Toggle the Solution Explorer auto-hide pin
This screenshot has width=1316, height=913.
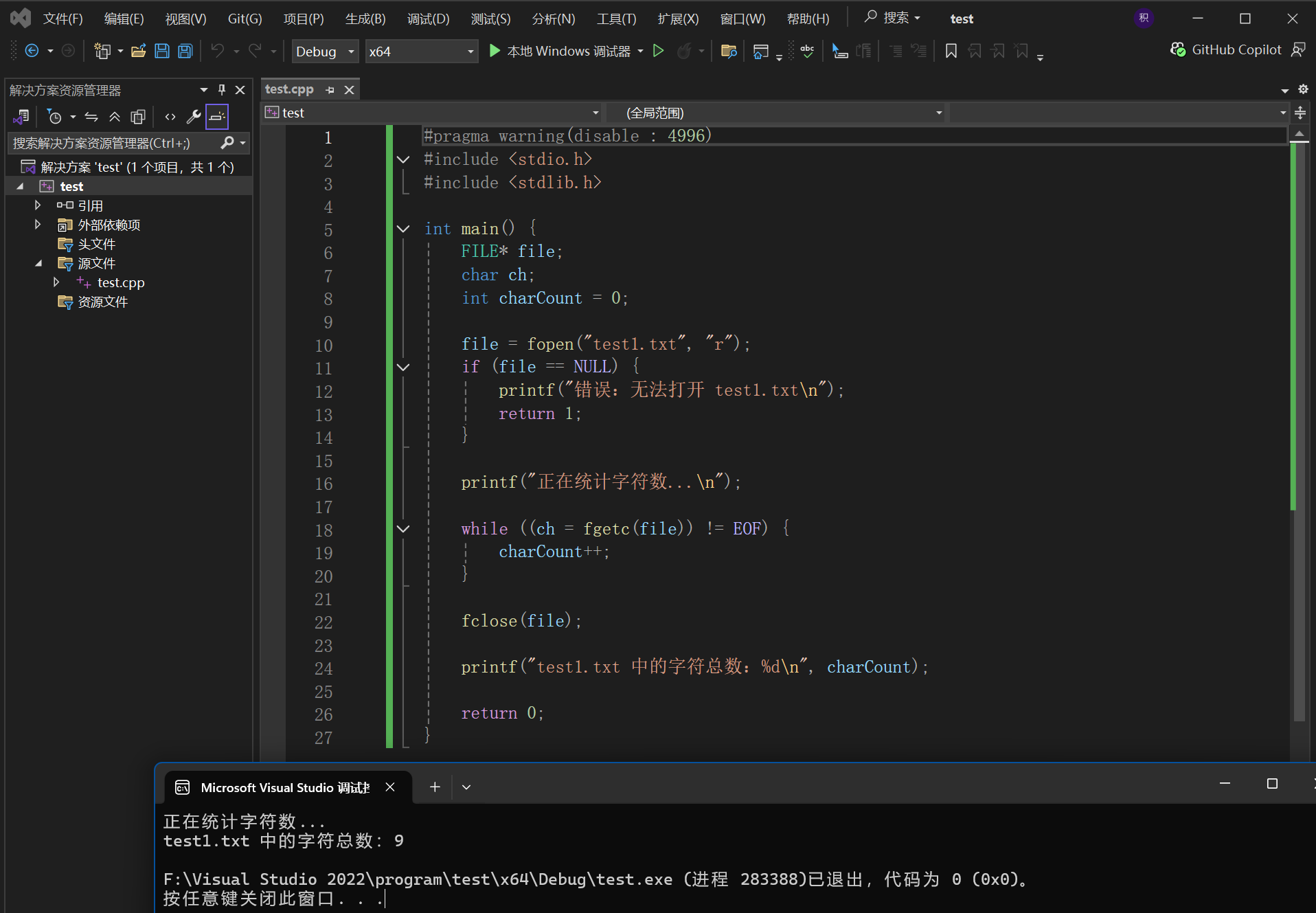tap(222, 89)
